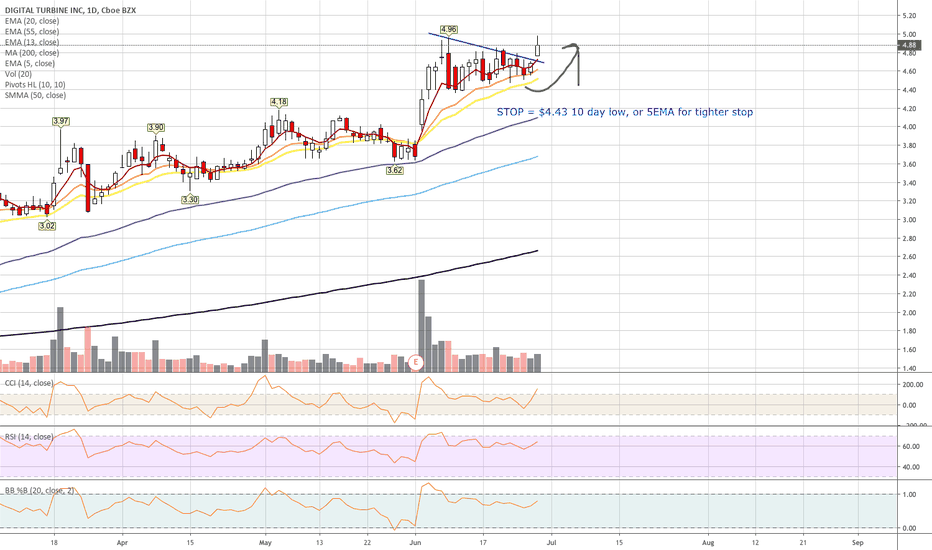Click the 3.02 pivot low label

(47, 226)
